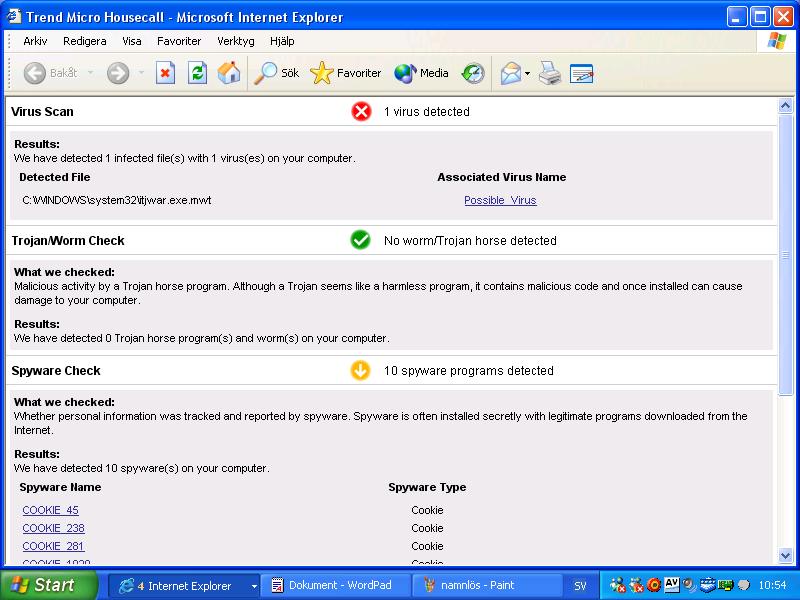
Task: Click the '1 virus detected' text
Action: click(427, 112)
